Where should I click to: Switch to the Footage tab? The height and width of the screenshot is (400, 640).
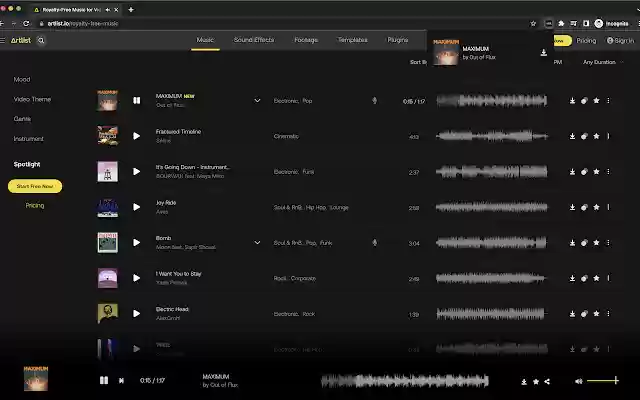tap(306, 40)
